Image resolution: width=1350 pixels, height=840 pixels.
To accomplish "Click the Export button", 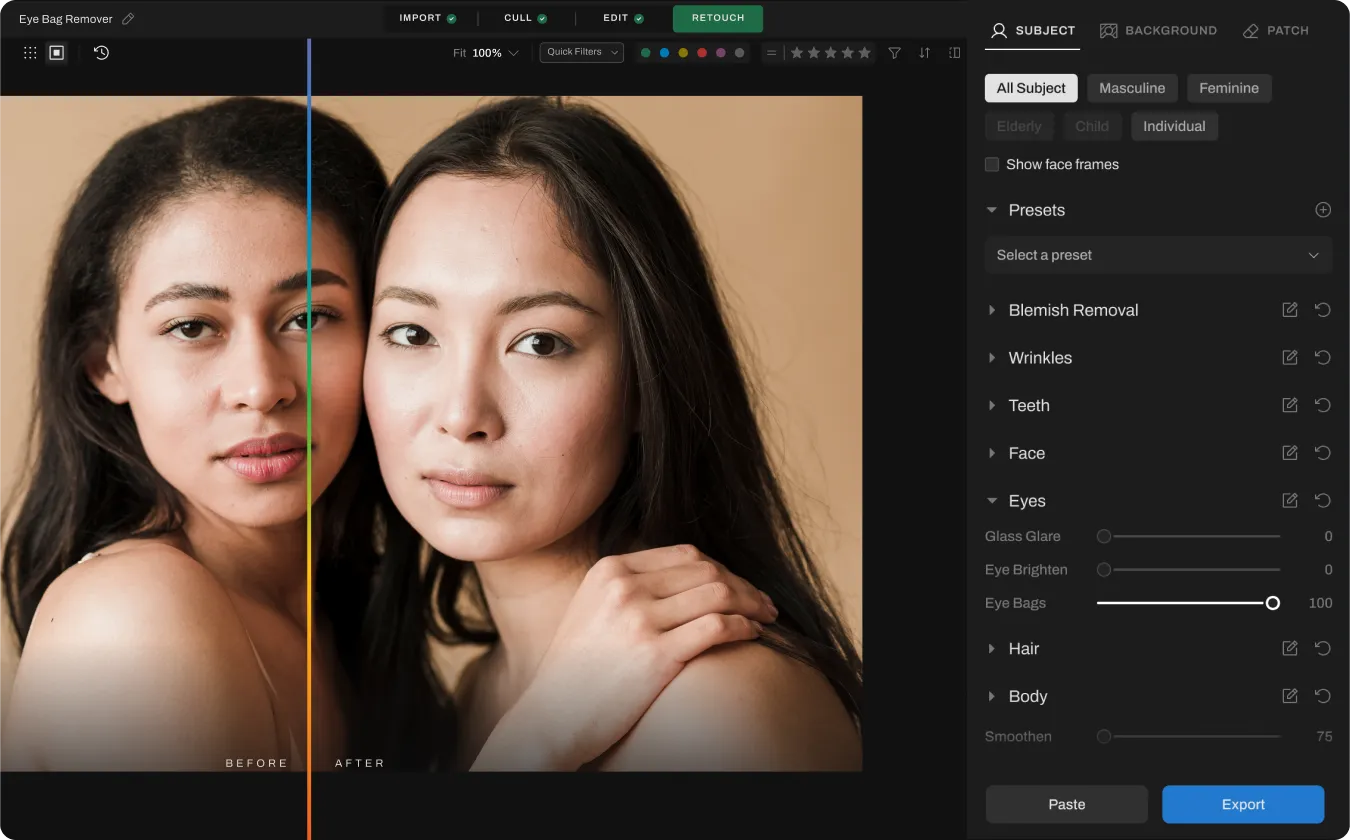I will pyautogui.click(x=1243, y=804).
